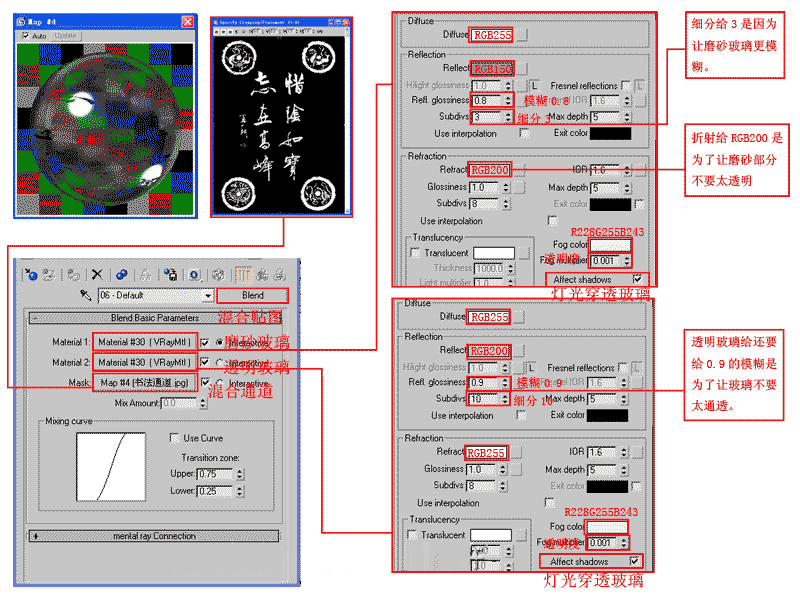Click Refraction Max depth field in lower panel
The width and height of the screenshot is (800, 600).
603,469
